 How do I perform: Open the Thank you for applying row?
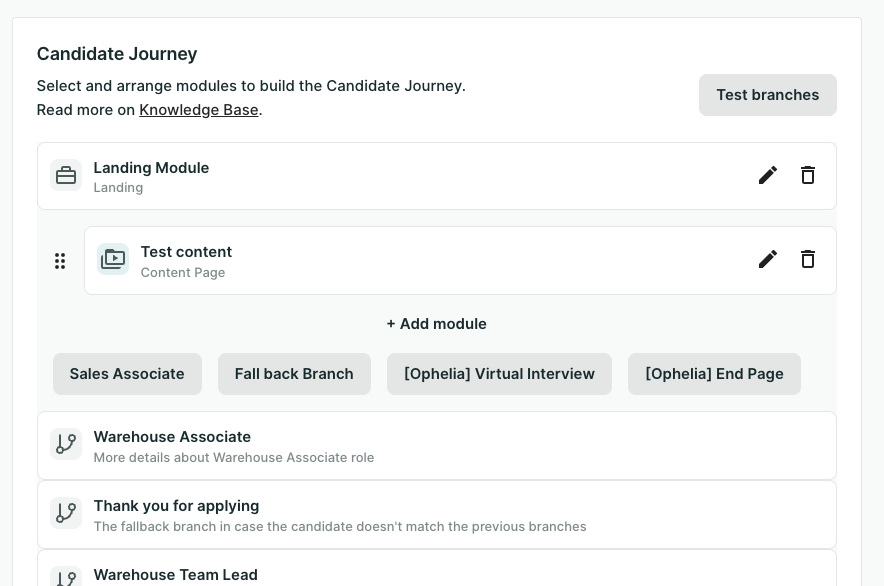point(436,514)
